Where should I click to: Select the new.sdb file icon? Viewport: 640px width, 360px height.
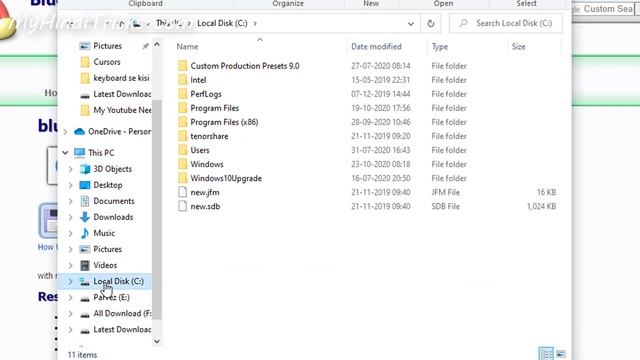[x=182, y=206]
